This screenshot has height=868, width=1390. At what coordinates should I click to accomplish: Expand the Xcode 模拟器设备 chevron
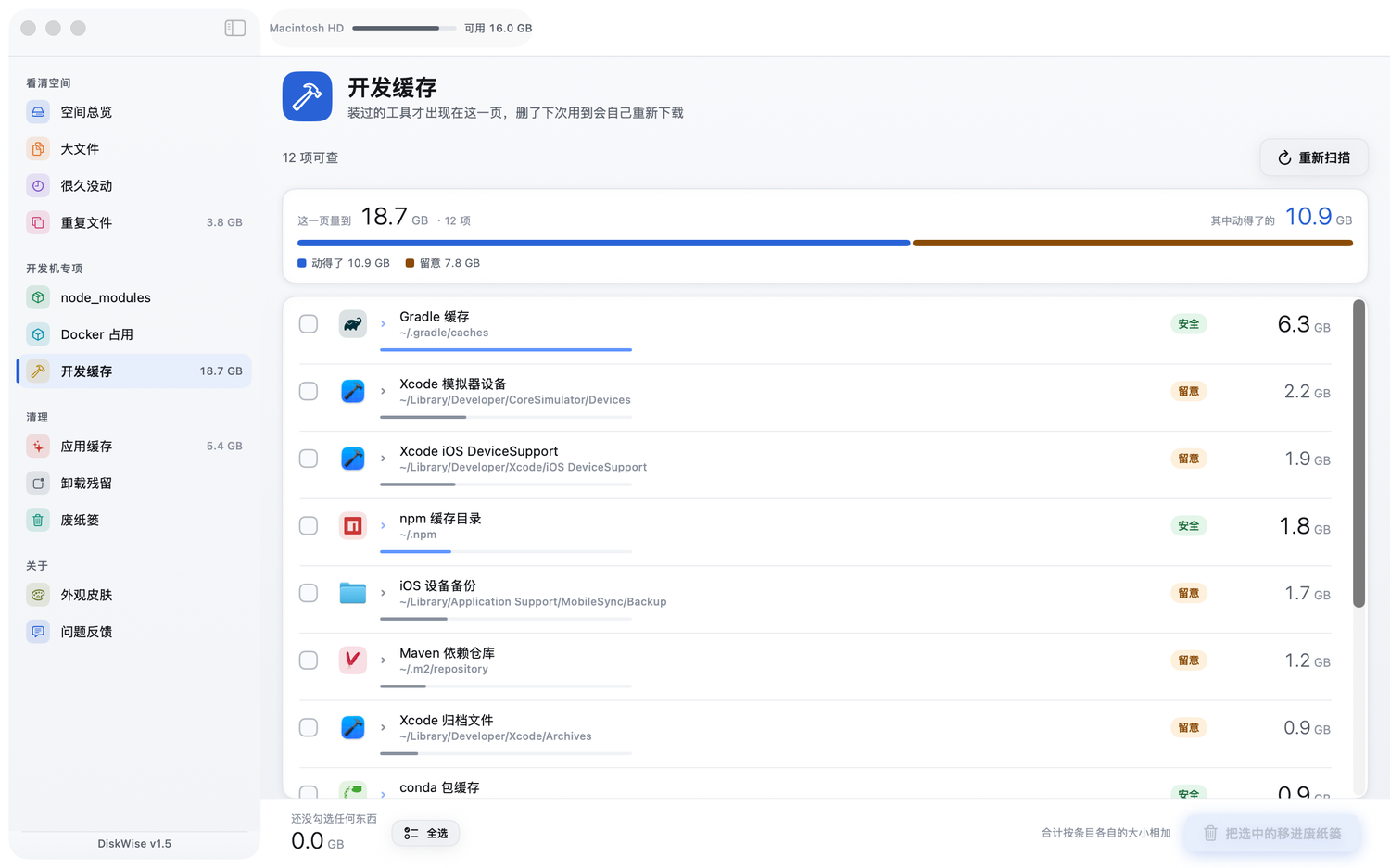383,392
